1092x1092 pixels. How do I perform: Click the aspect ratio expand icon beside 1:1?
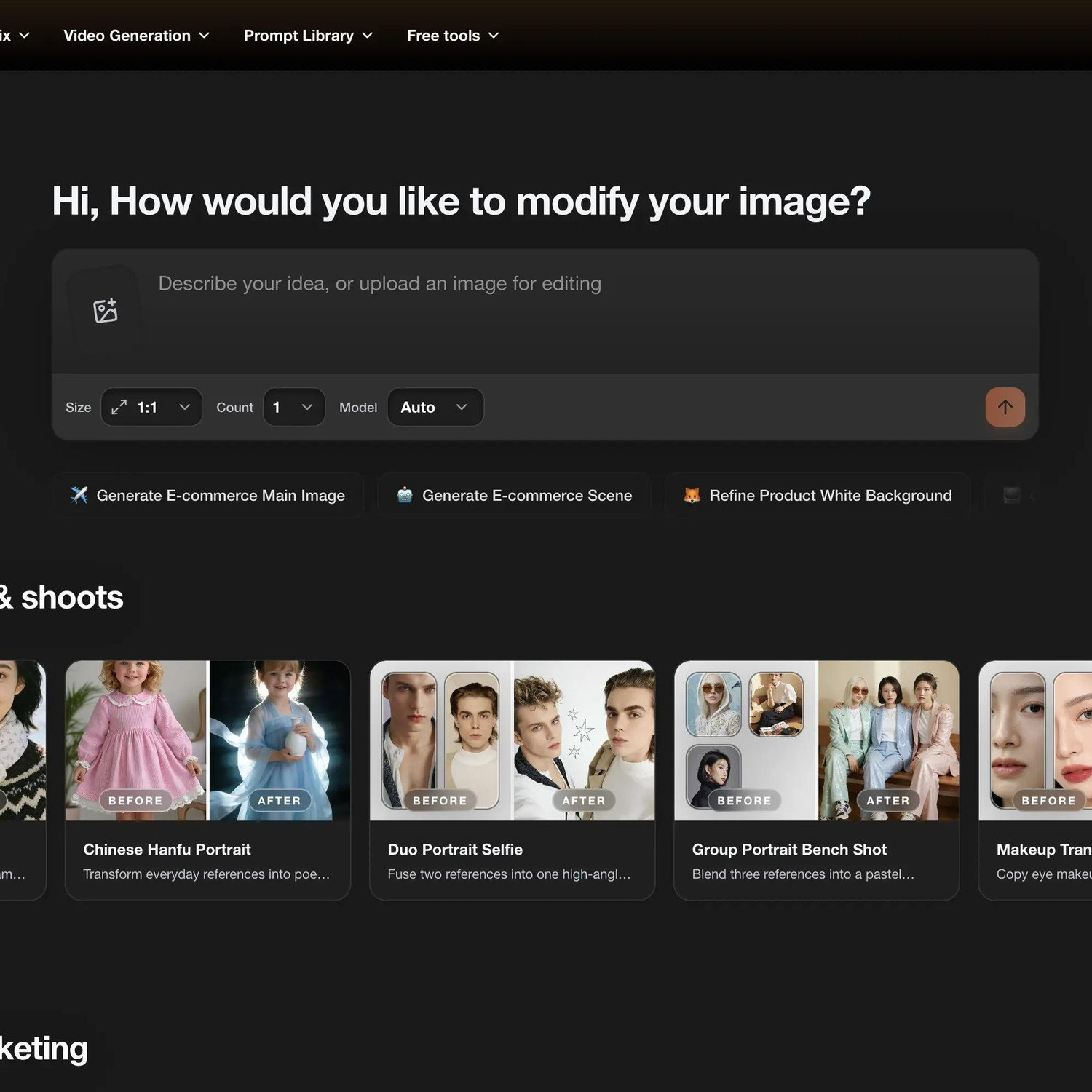[x=119, y=407]
